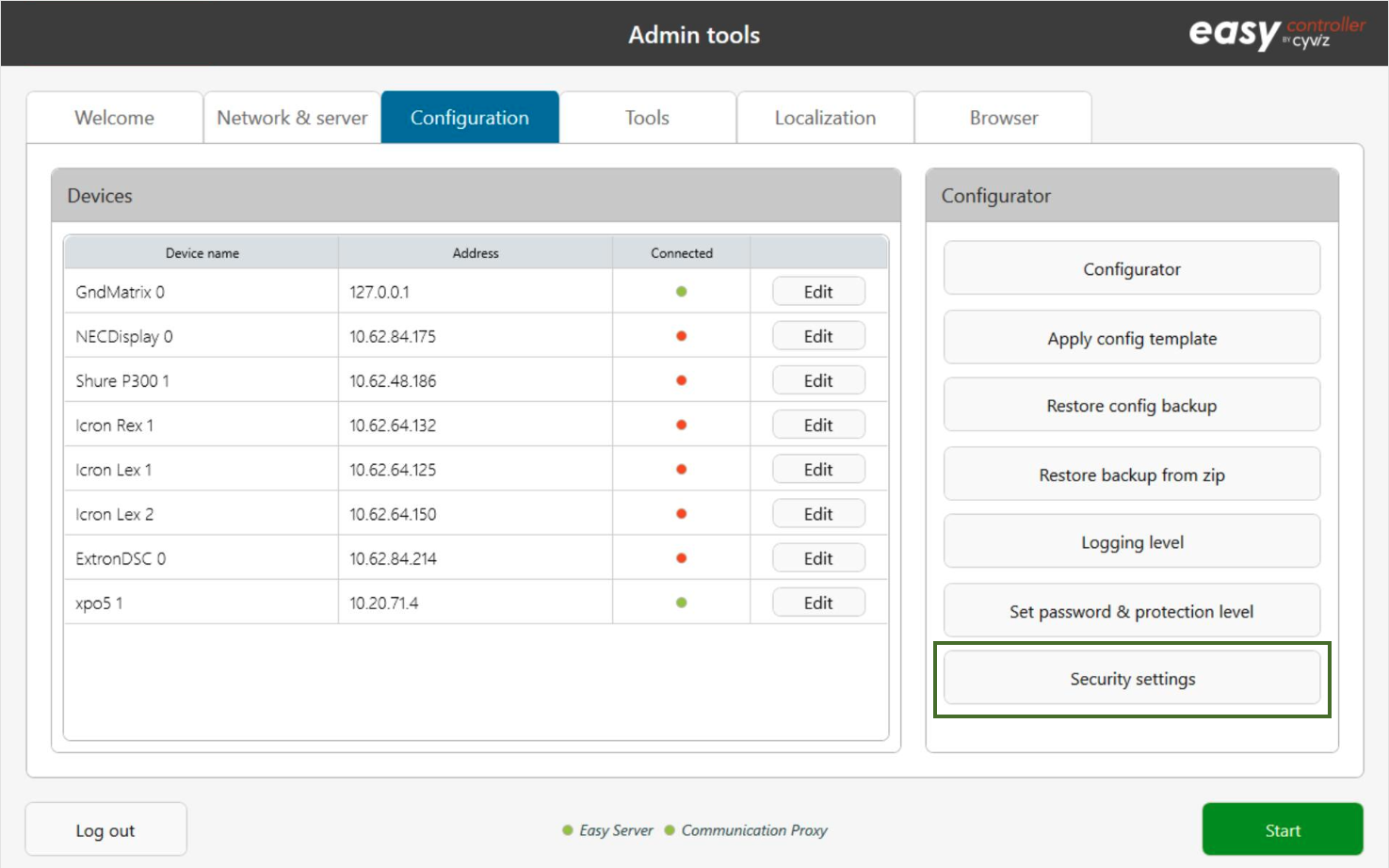
Task: Click GndMatrix 0 green connection indicator
Action: (681, 292)
